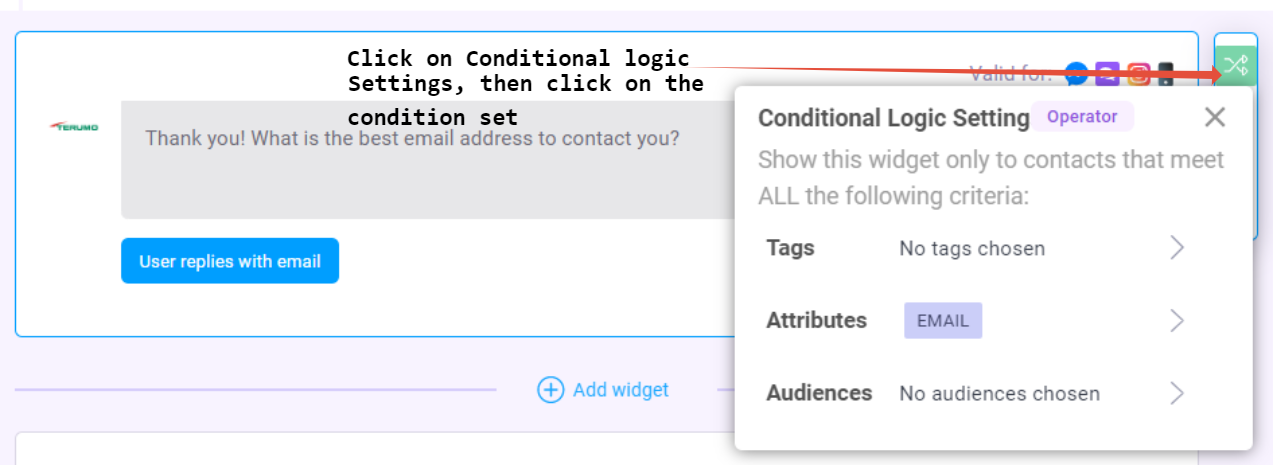
Task: Click the SMS phone channel icon
Action: coord(1165,73)
